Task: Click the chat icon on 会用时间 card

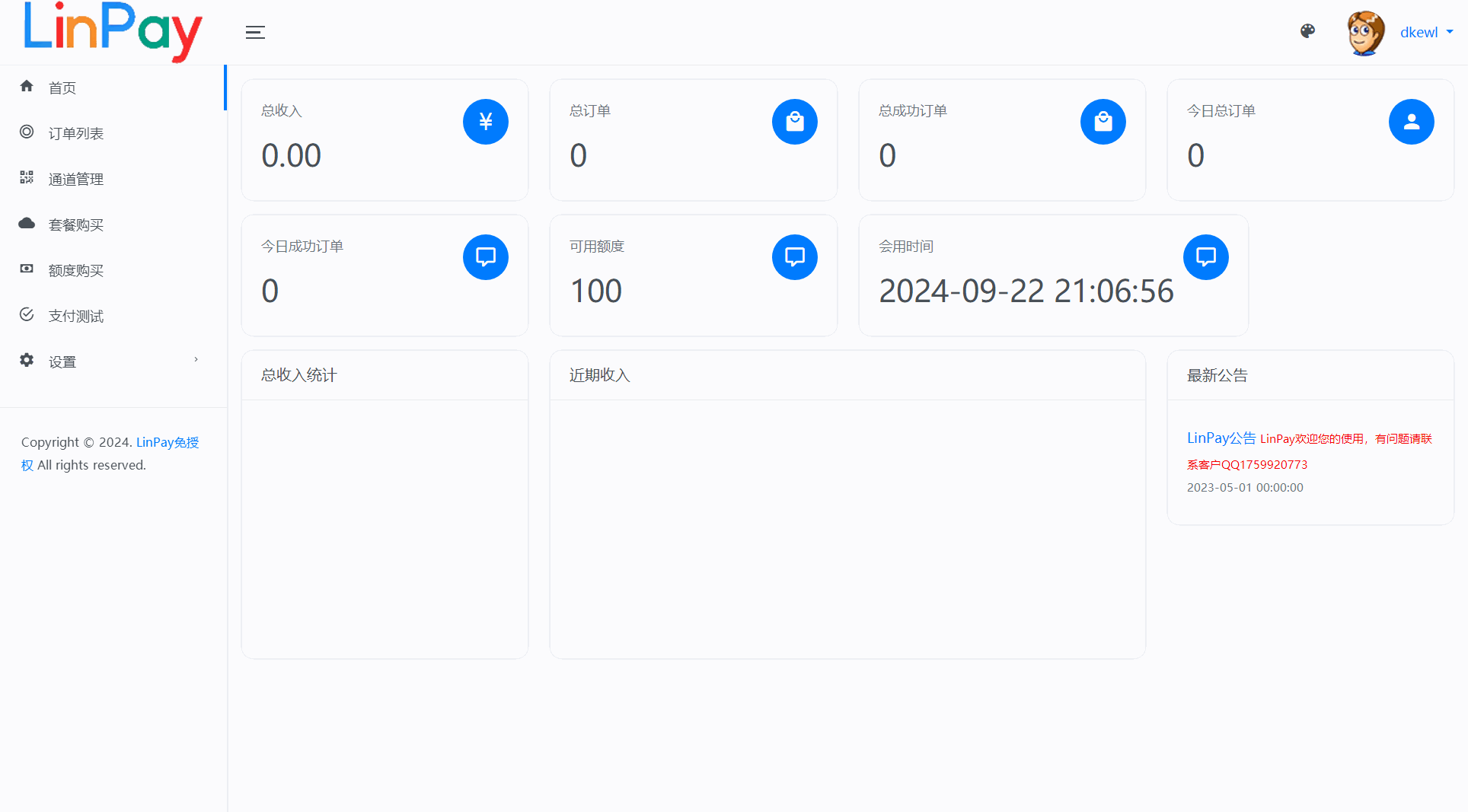Action: click(x=1205, y=257)
